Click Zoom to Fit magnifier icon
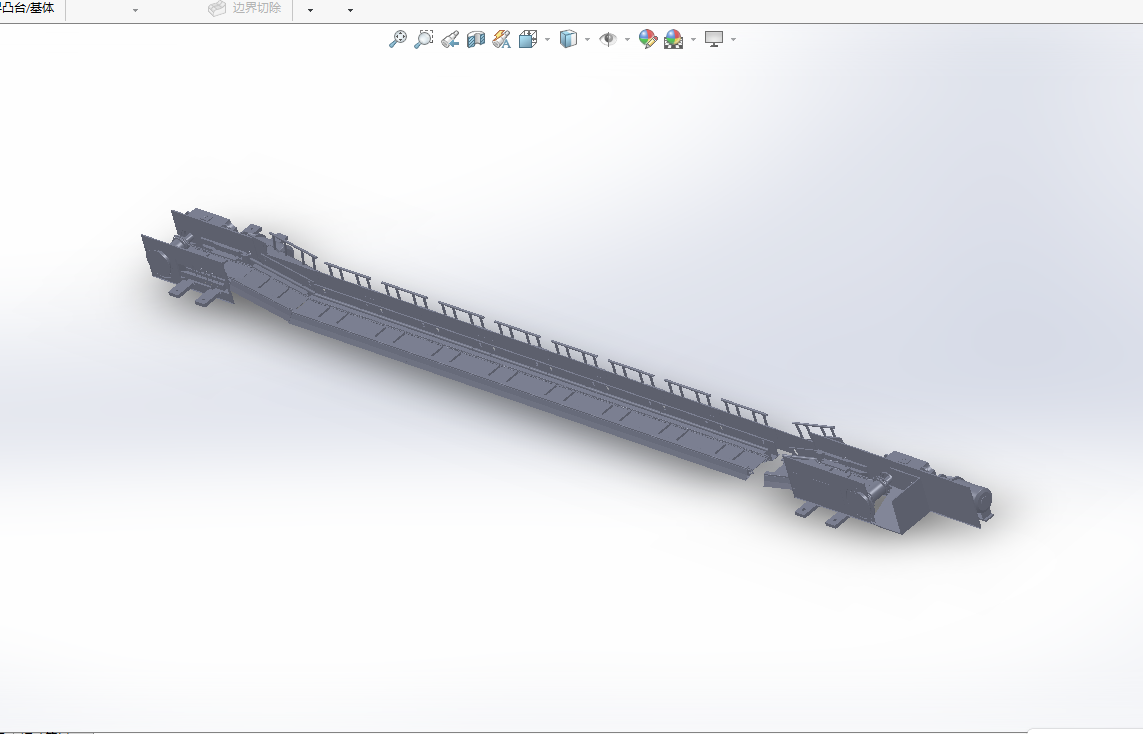1143x734 pixels. tap(397, 39)
